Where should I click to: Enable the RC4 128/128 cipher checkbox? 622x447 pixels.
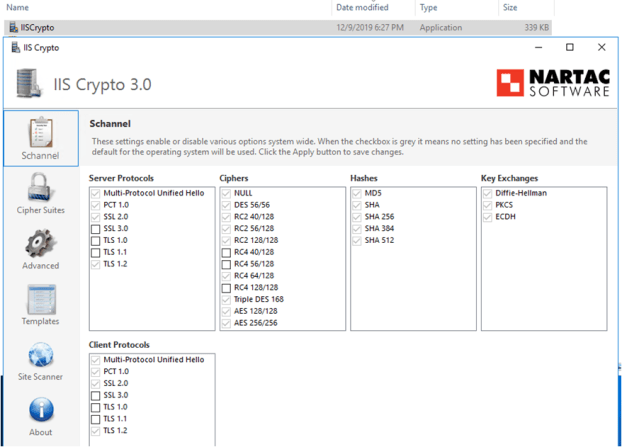[226, 288]
